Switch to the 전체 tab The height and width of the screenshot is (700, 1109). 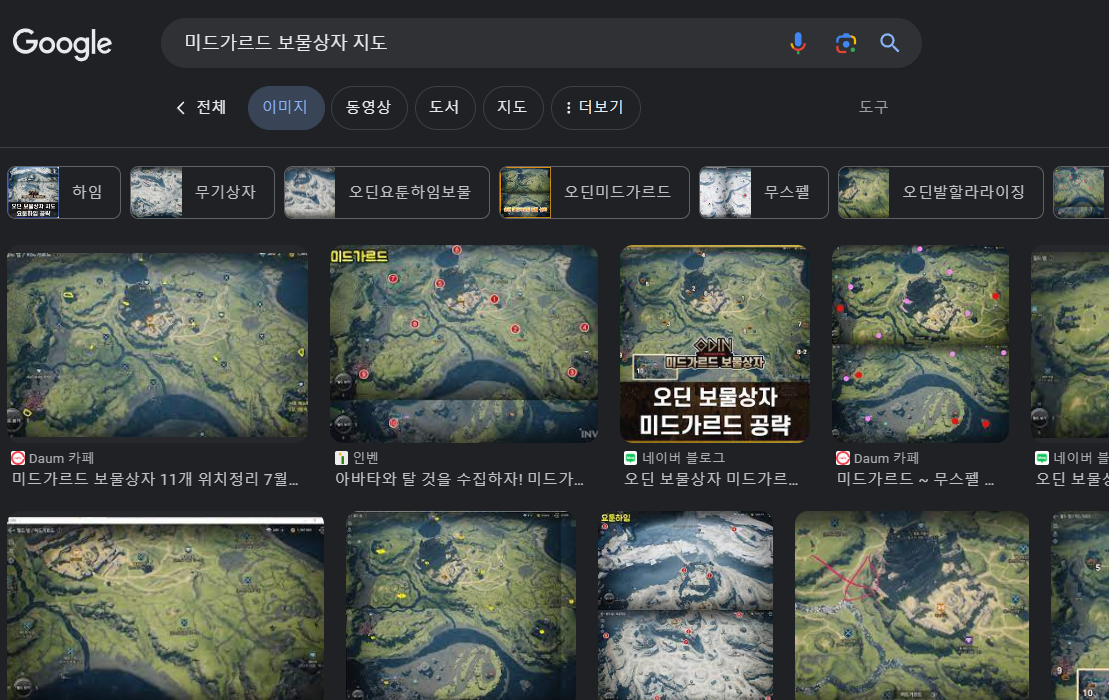pyautogui.click(x=211, y=107)
